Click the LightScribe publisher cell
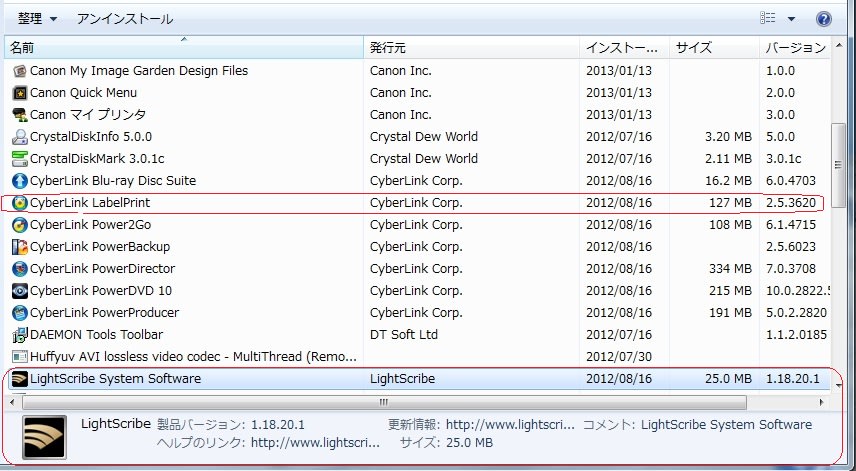This screenshot has height=471, width=856. [402, 379]
